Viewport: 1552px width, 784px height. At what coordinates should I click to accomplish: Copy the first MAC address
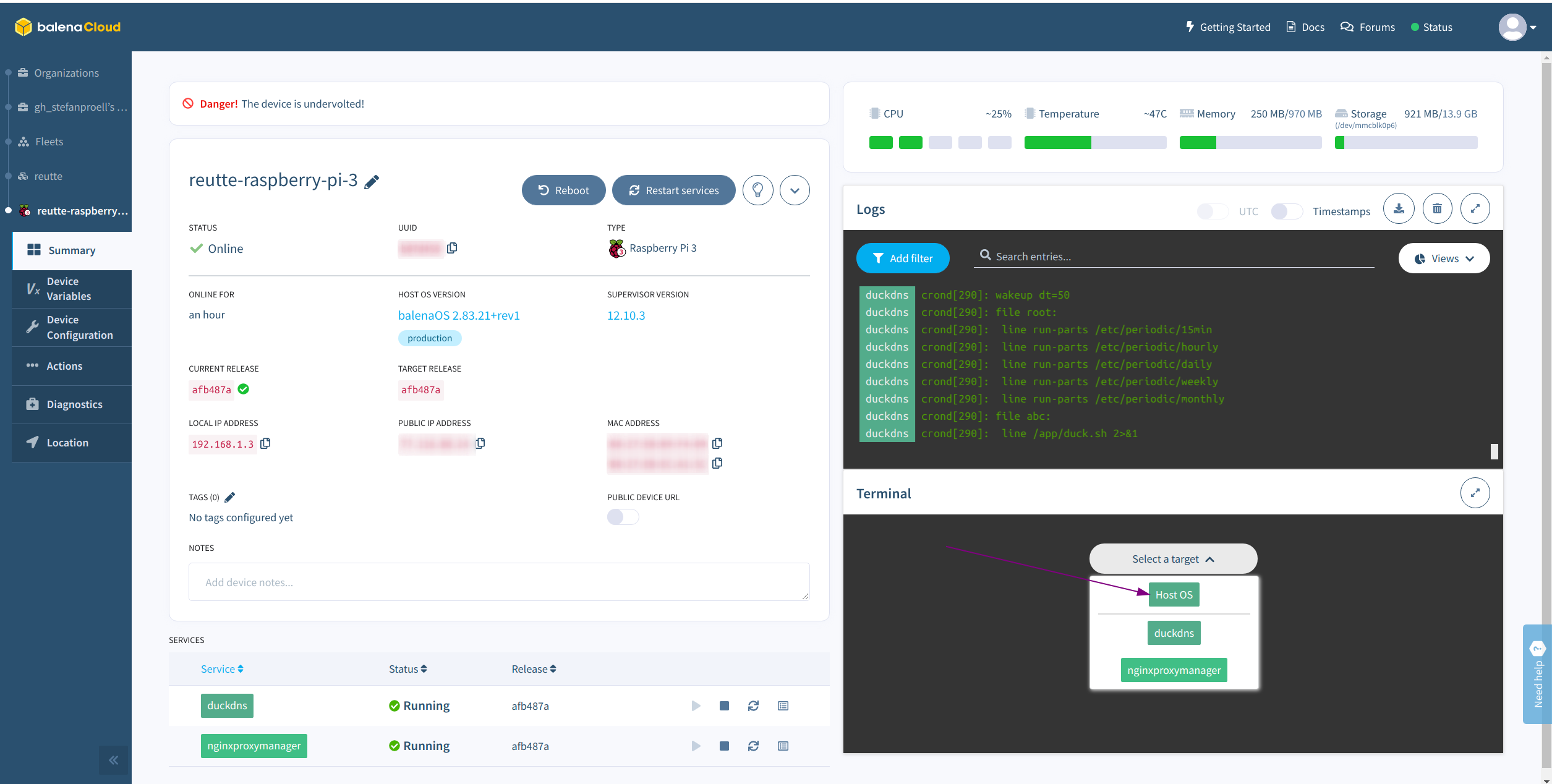tap(717, 443)
